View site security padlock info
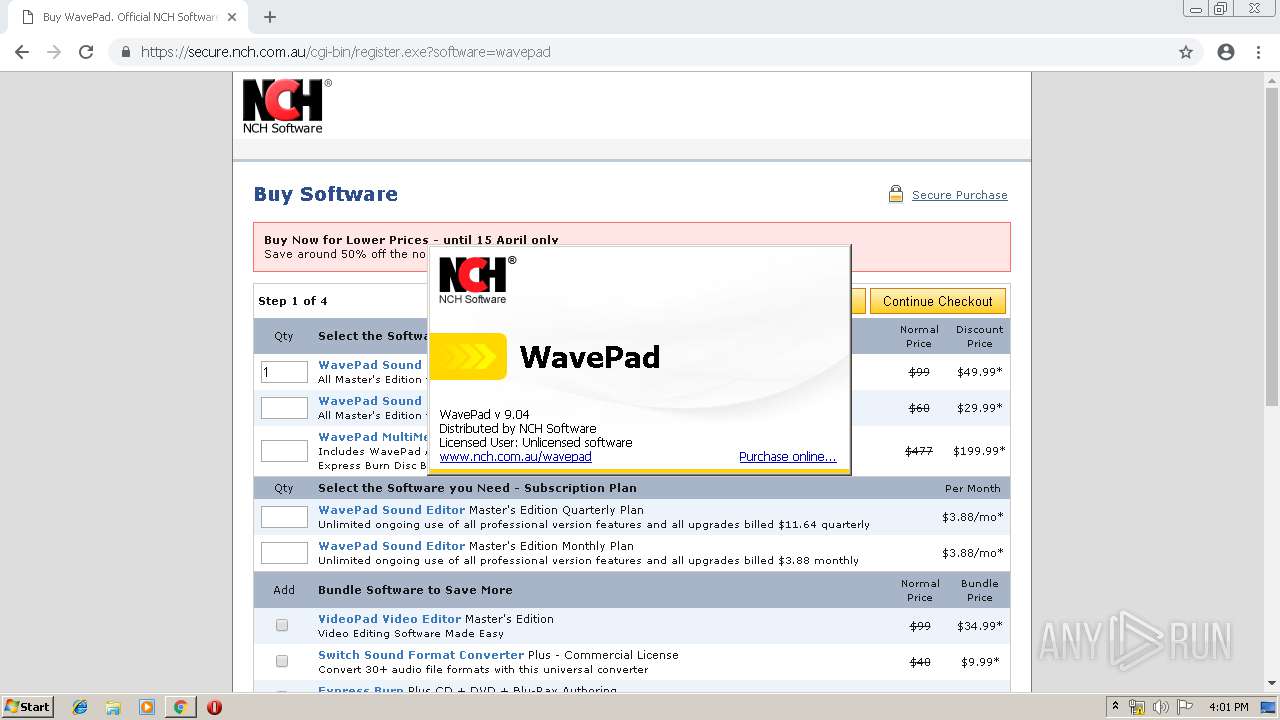This screenshot has height=720, width=1280. click(125, 52)
